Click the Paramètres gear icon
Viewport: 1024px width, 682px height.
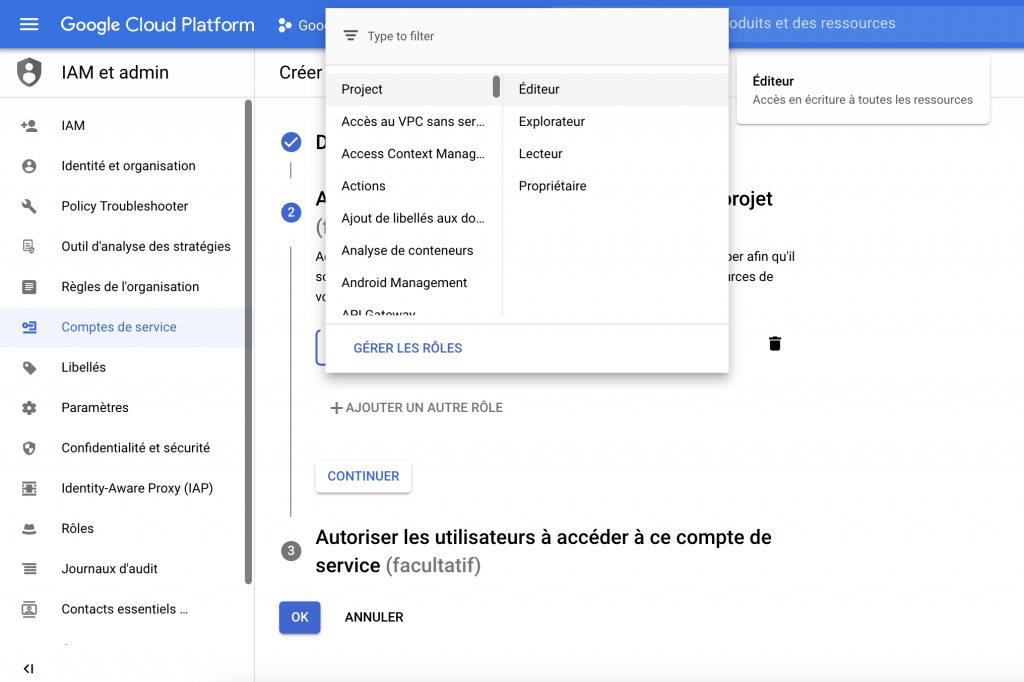point(29,408)
